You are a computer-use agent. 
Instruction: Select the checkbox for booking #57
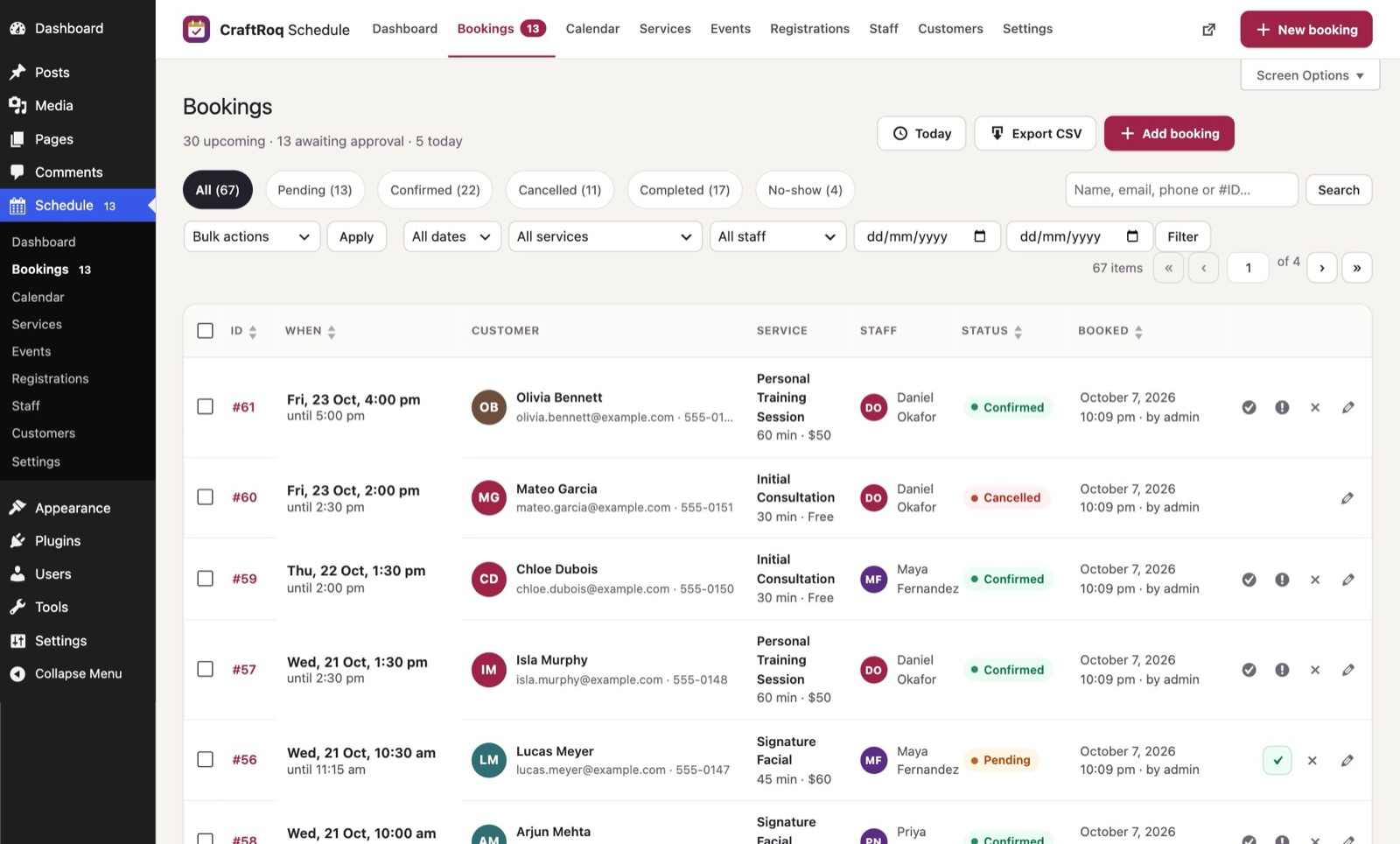point(206,669)
